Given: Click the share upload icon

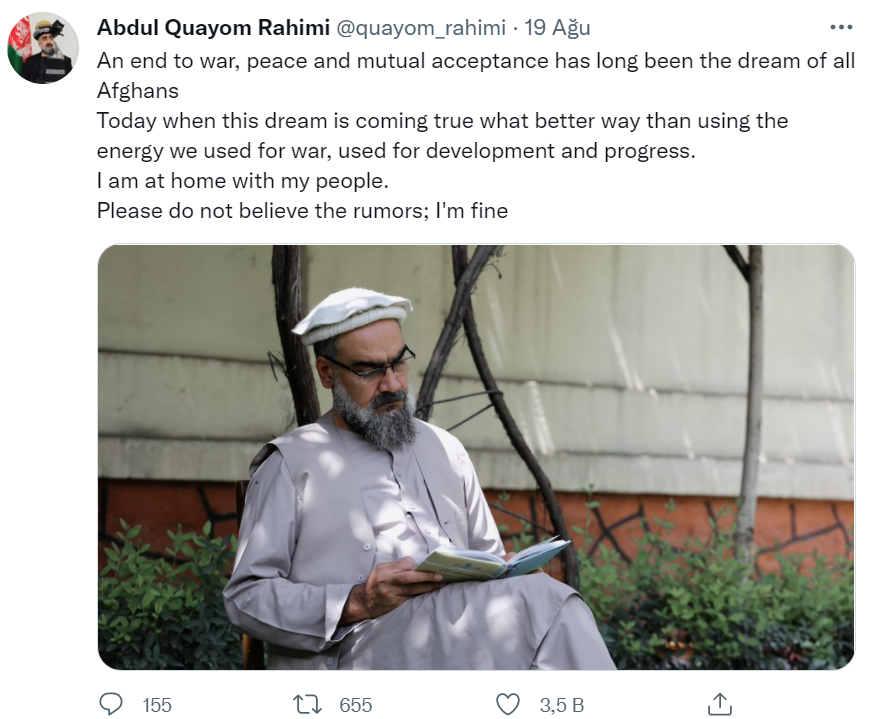Looking at the screenshot, I should [719, 704].
